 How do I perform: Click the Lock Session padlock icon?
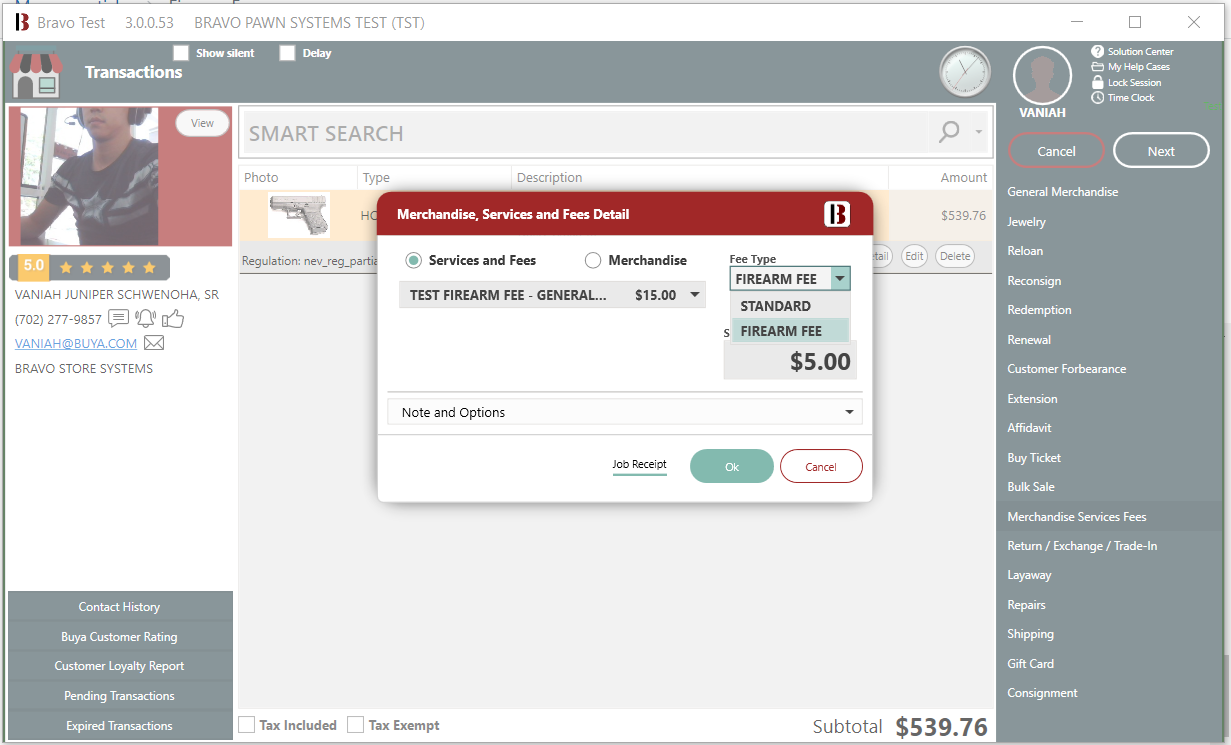tap(1097, 82)
